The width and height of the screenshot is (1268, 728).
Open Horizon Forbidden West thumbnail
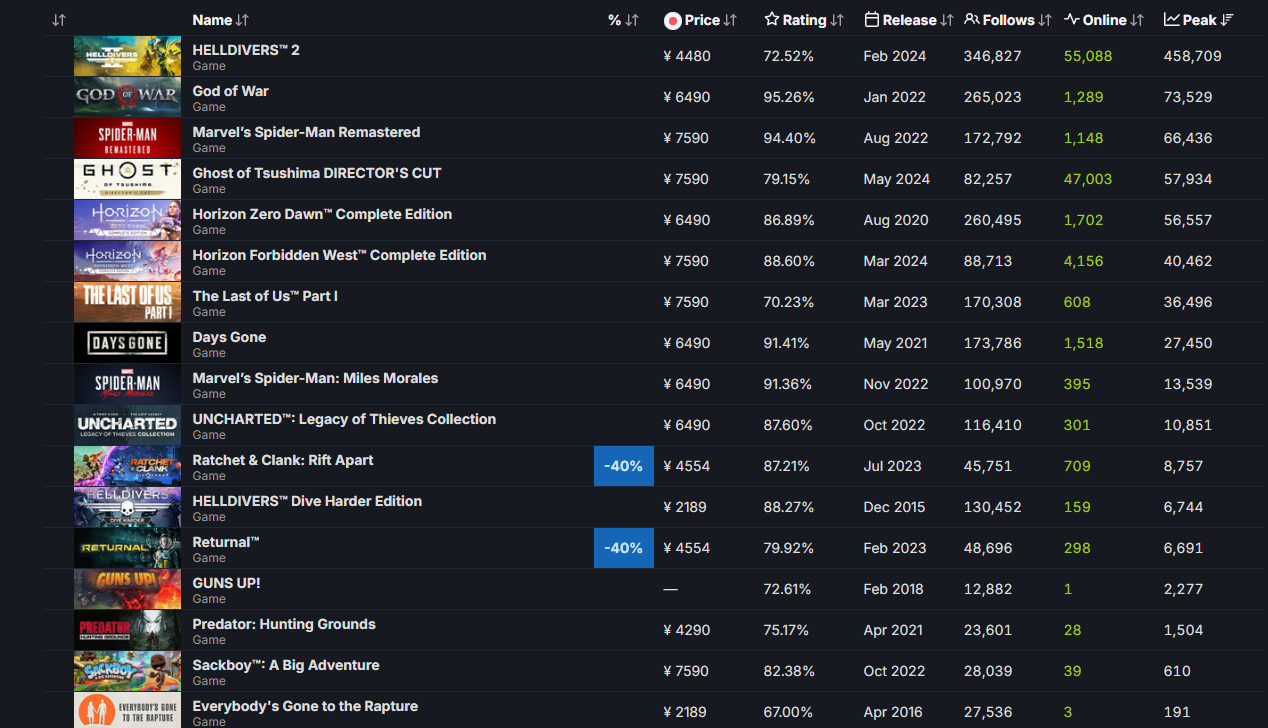click(127, 261)
